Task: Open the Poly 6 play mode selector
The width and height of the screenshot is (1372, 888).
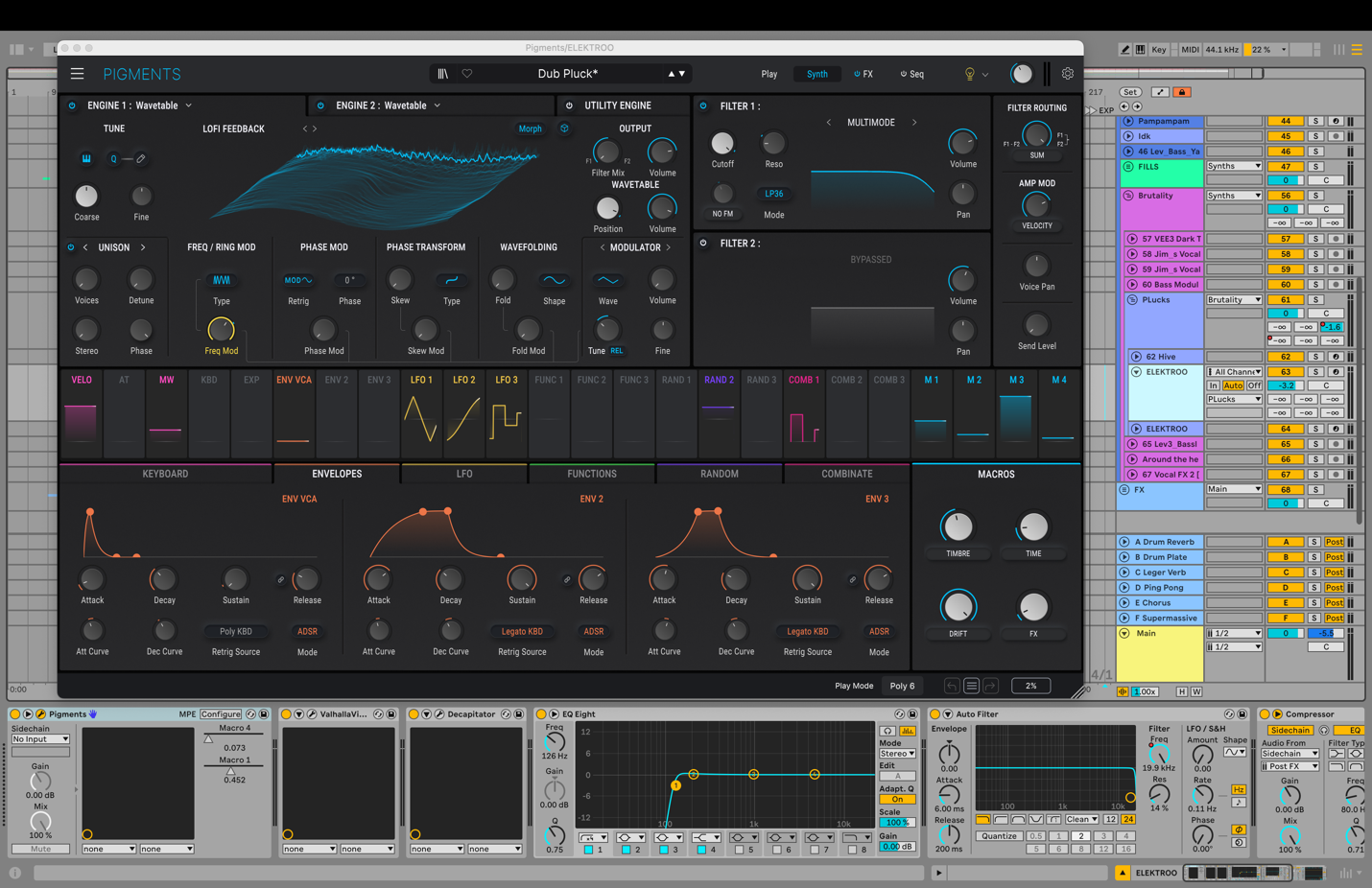Action: pyautogui.click(x=903, y=686)
